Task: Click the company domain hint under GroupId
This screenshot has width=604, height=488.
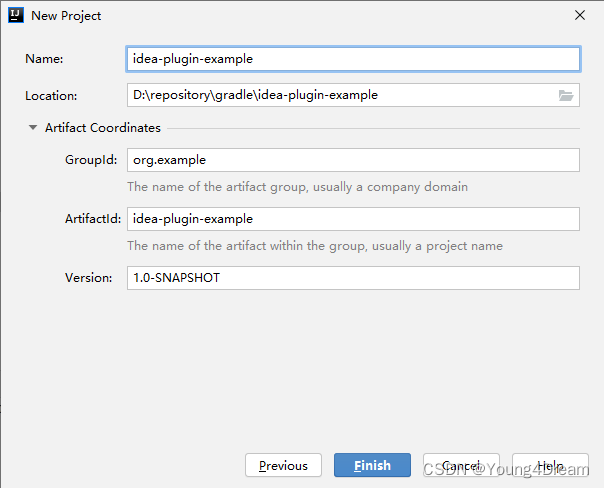Action: click(297, 187)
